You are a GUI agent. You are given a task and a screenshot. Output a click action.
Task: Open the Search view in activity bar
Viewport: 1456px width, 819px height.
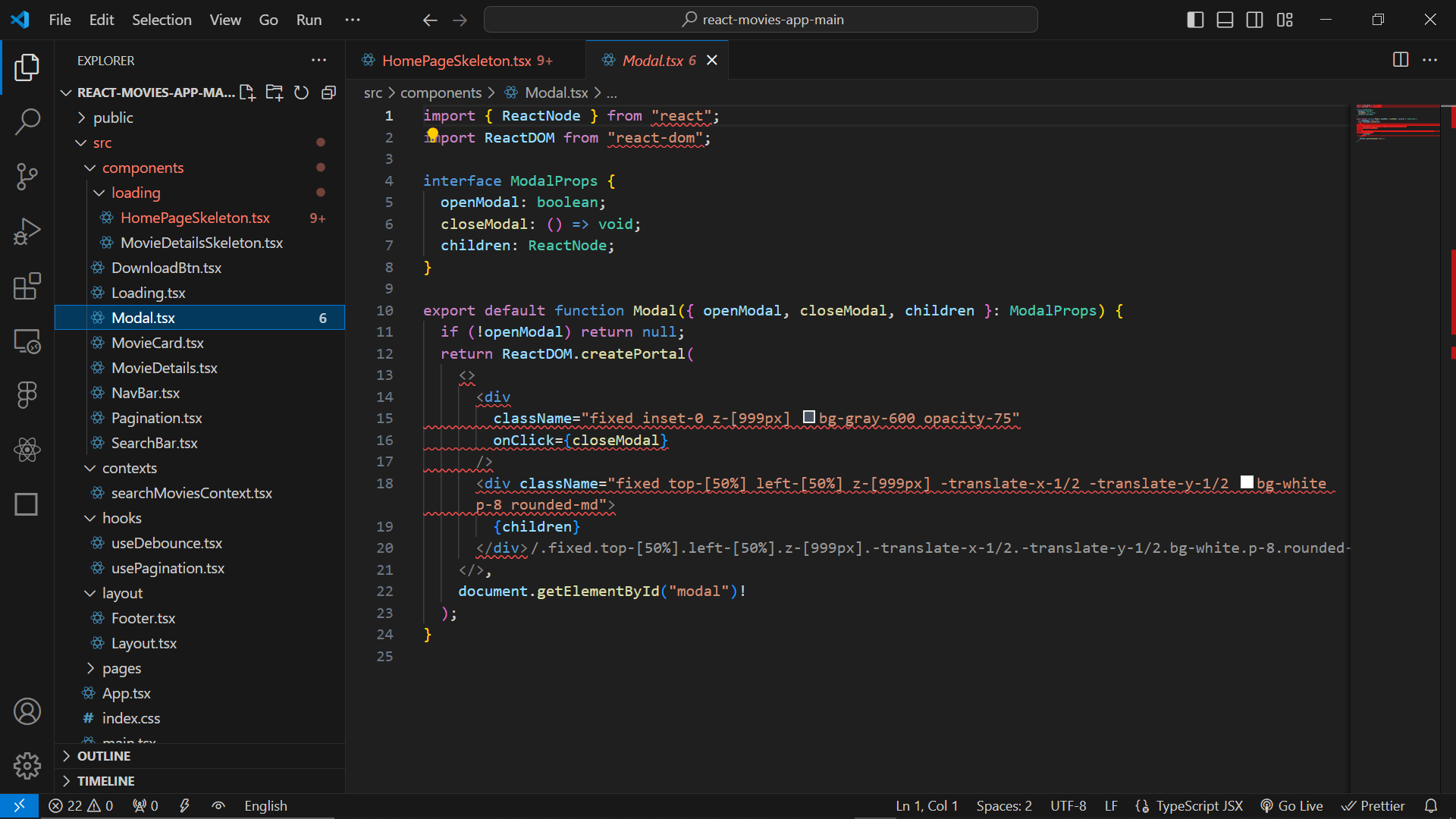[27, 121]
